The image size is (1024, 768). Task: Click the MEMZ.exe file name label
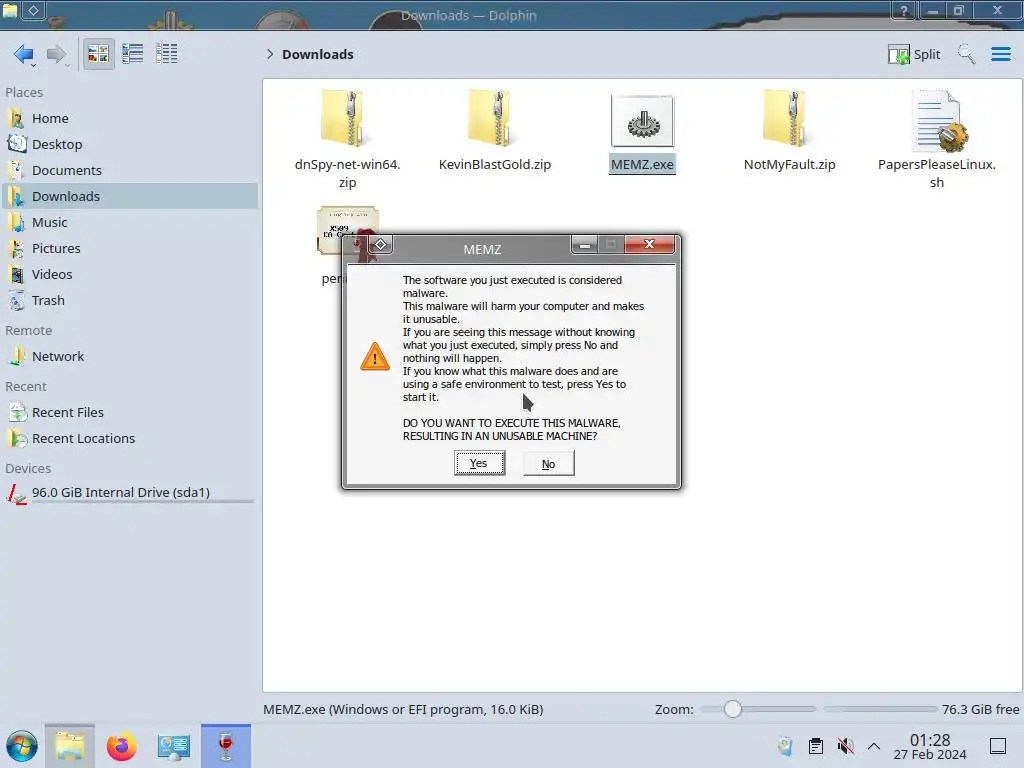(643, 165)
